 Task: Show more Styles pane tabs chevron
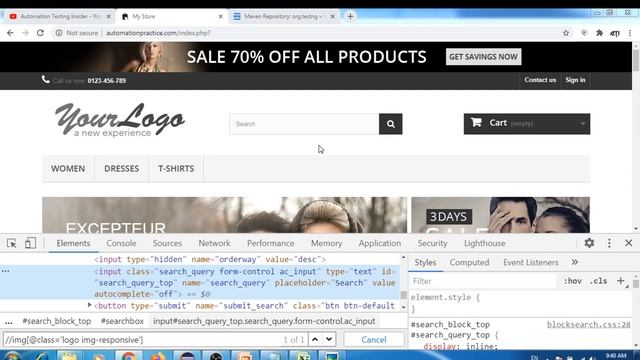(x=575, y=262)
